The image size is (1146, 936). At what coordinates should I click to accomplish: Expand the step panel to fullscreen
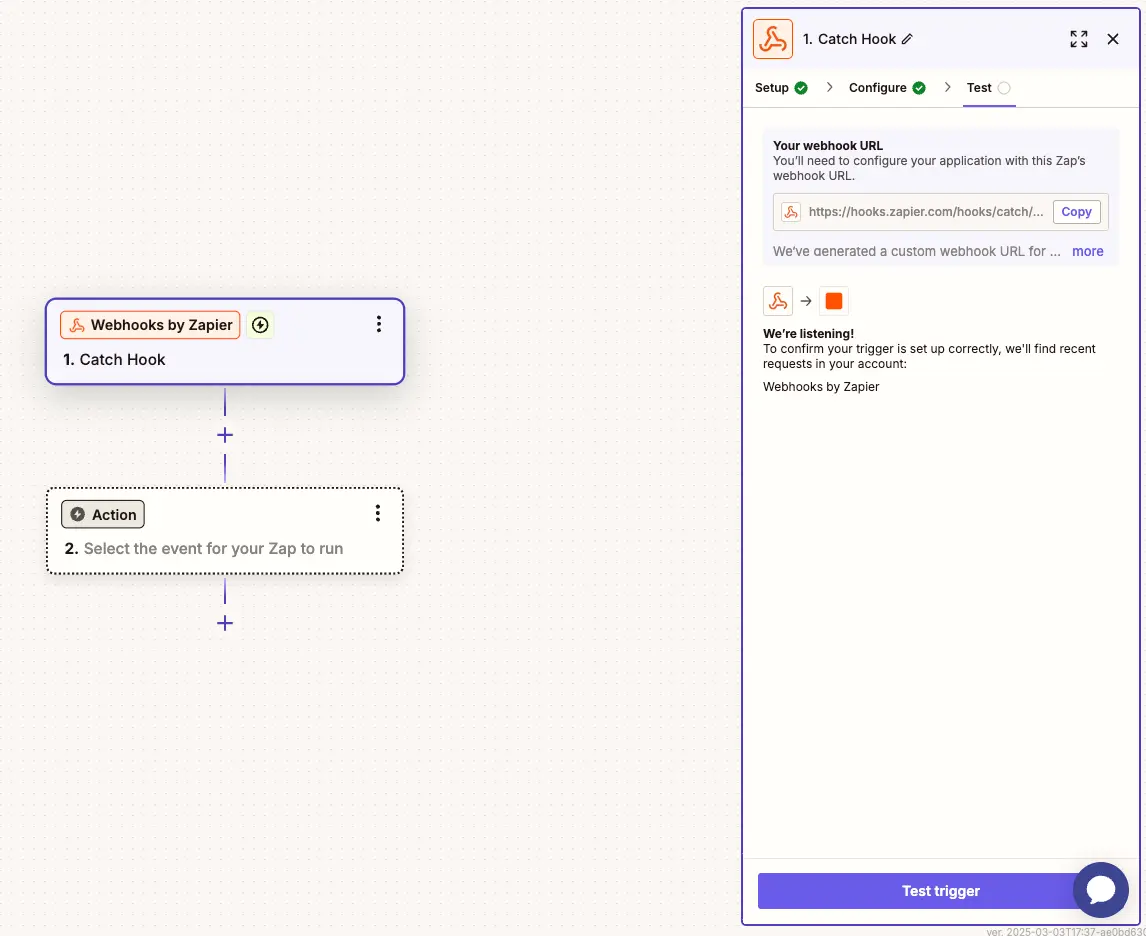coord(1079,39)
